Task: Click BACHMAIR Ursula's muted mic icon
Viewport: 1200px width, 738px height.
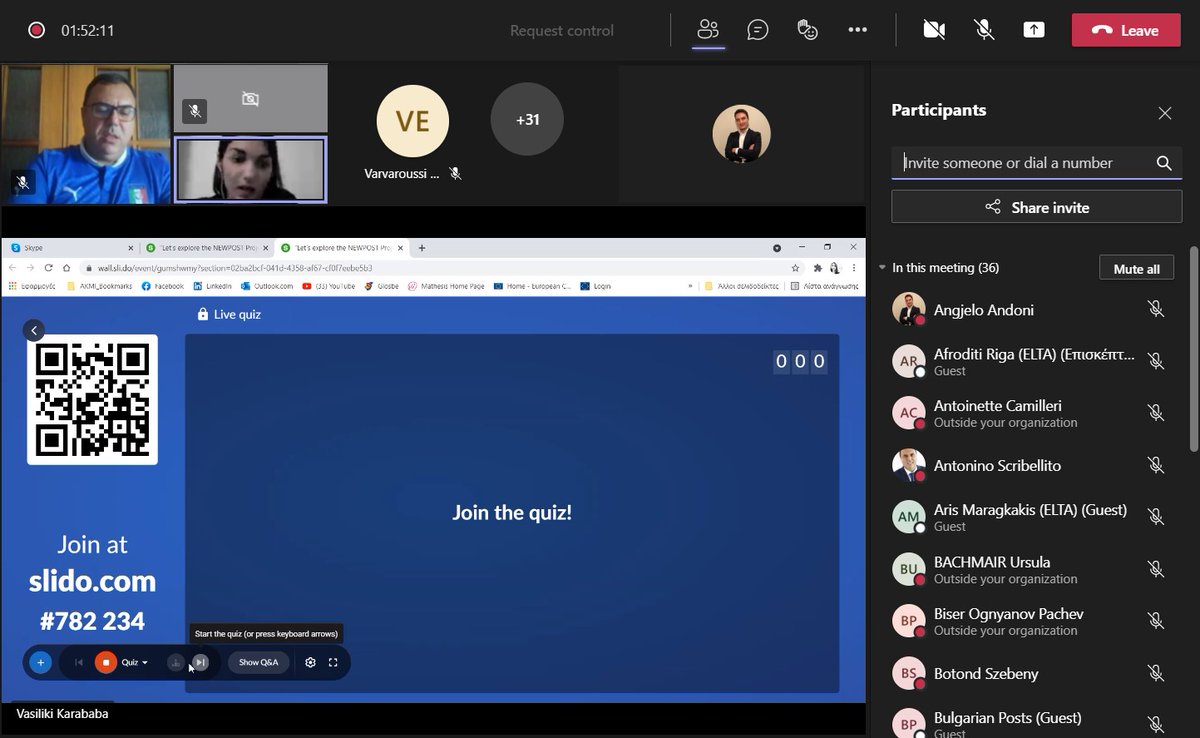Action: point(1156,569)
